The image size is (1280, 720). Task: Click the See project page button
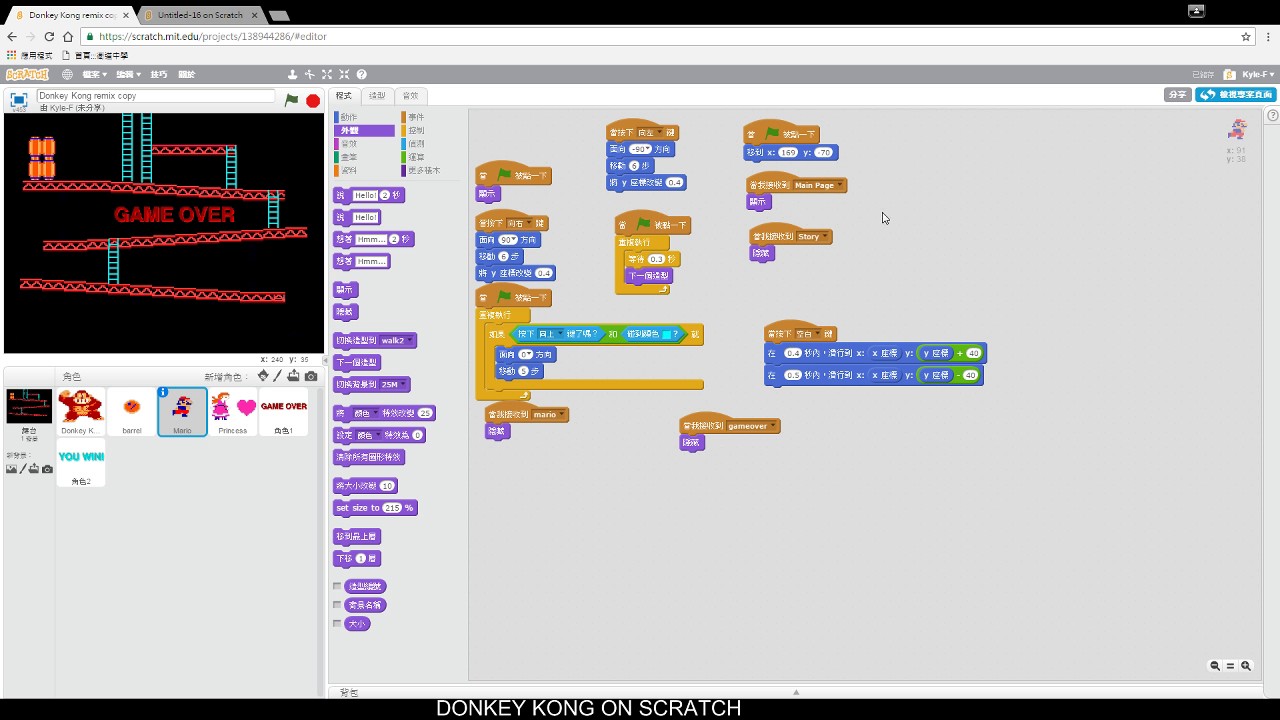point(1235,94)
